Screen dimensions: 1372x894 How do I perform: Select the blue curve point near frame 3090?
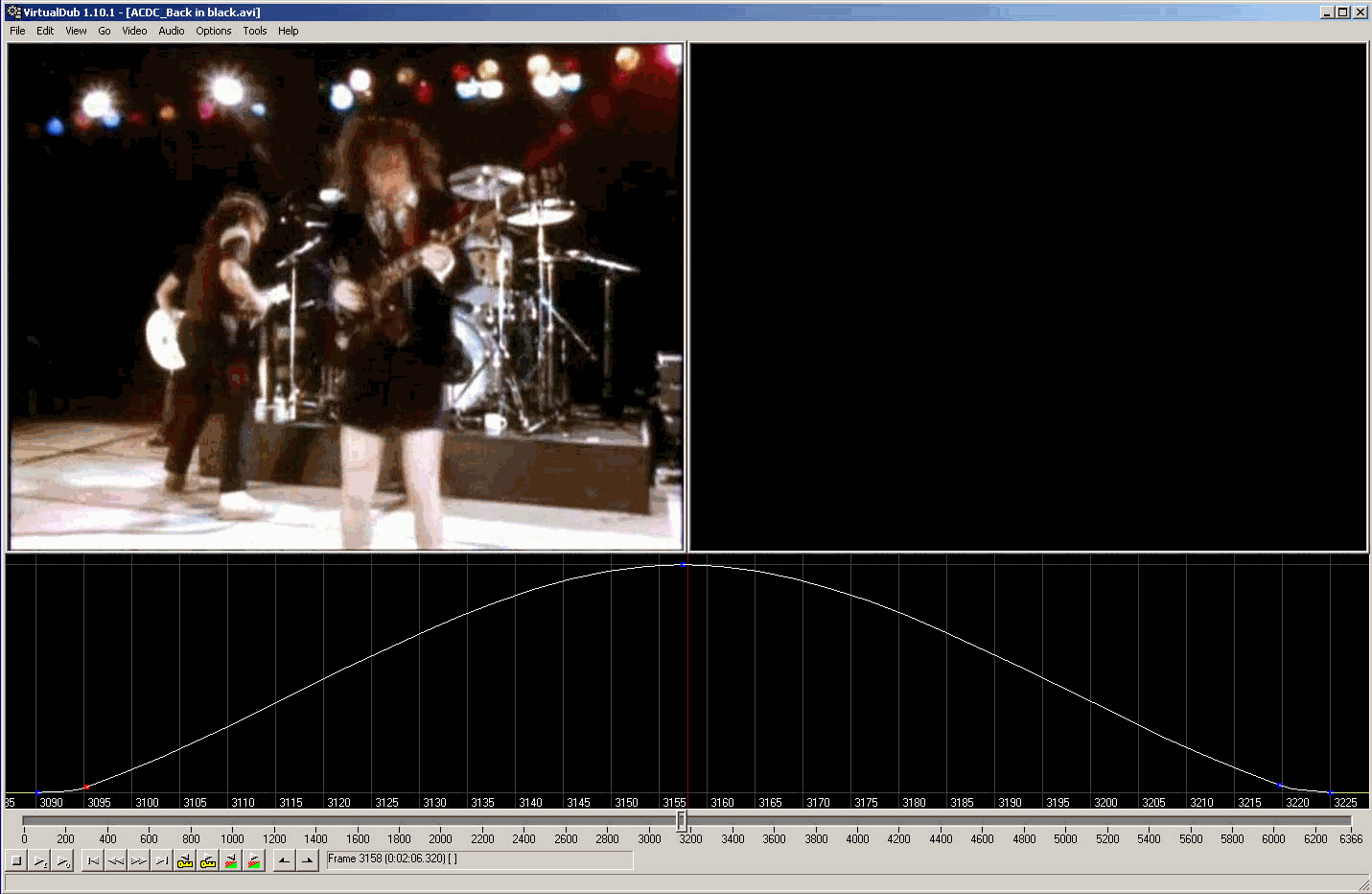(38, 792)
